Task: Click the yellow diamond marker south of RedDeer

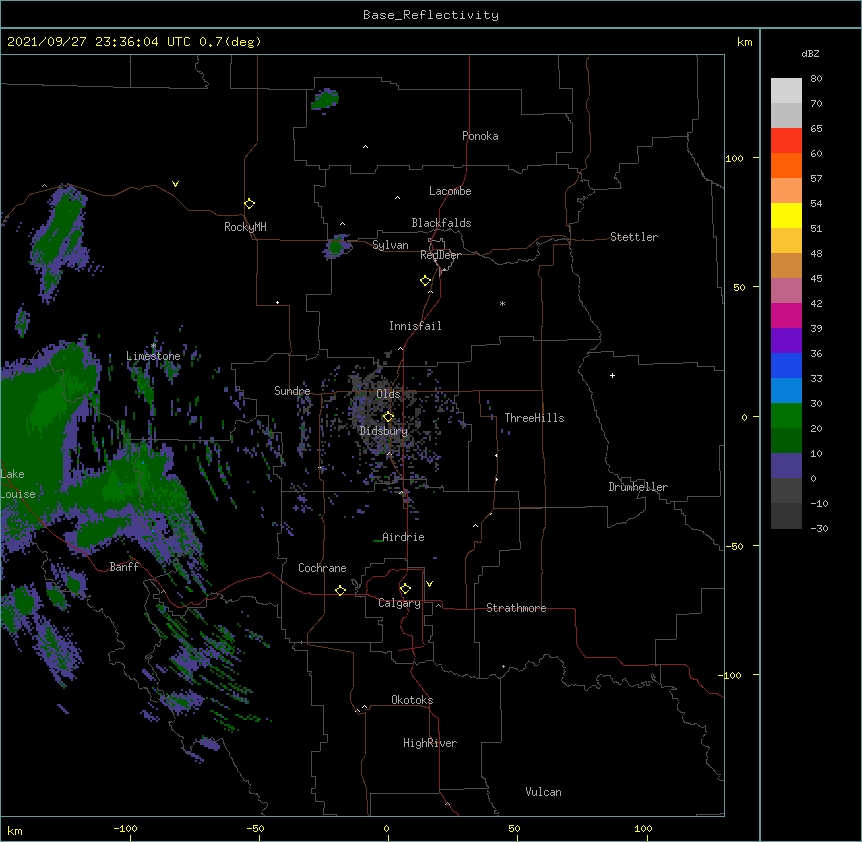Action: (x=426, y=281)
